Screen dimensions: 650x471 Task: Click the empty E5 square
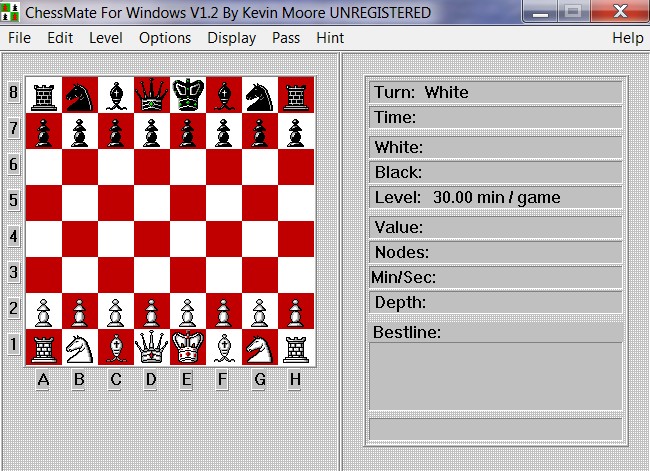tap(188, 203)
